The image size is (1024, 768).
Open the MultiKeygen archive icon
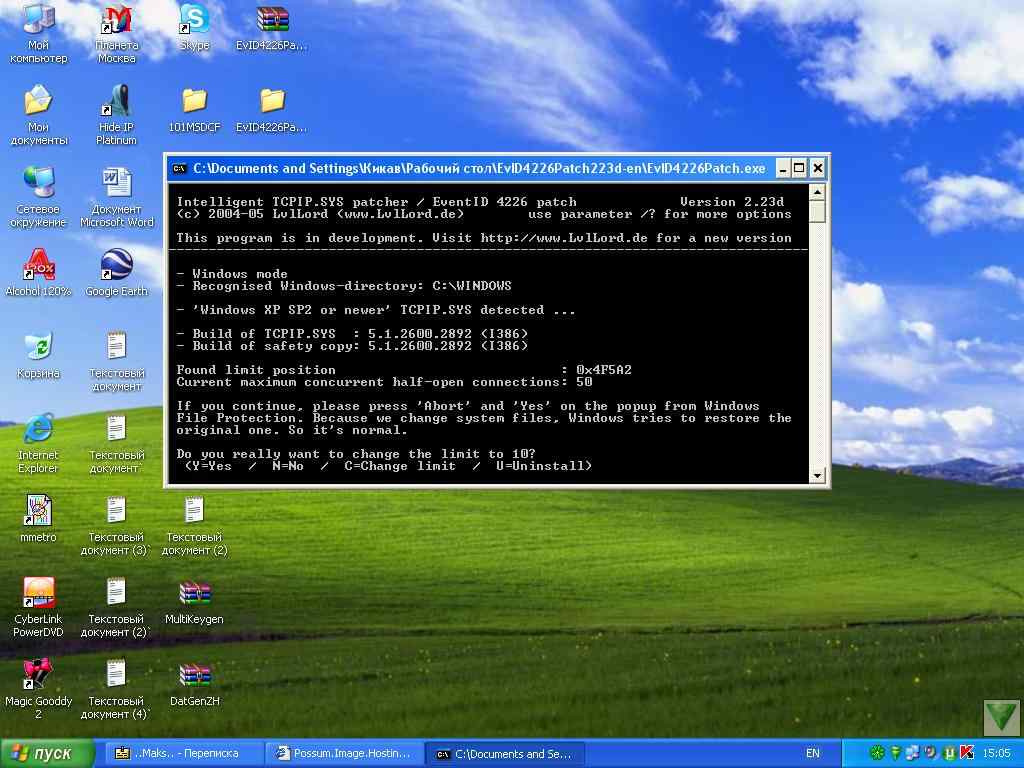(194, 601)
